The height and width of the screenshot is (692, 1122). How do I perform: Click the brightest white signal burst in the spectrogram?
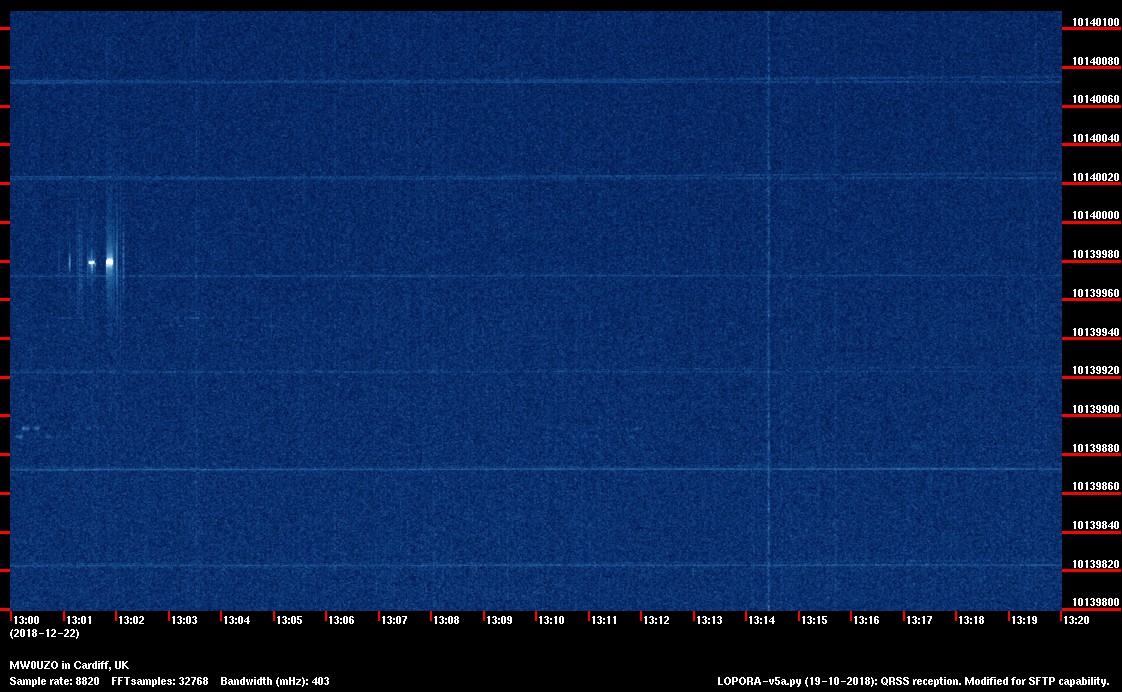pyautogui.click(x=109, y=262)
